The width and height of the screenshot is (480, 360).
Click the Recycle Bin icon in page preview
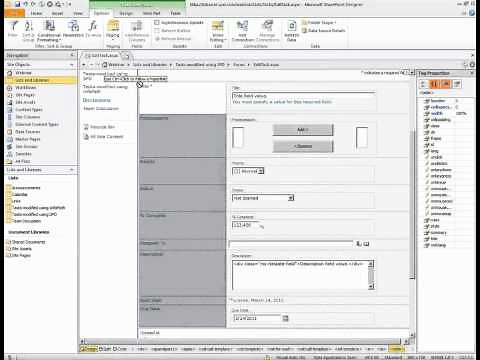click(86, 127)
